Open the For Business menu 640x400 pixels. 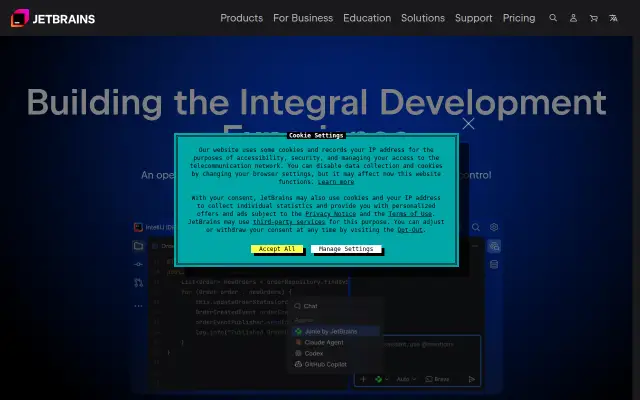click(x=303, y=18)
